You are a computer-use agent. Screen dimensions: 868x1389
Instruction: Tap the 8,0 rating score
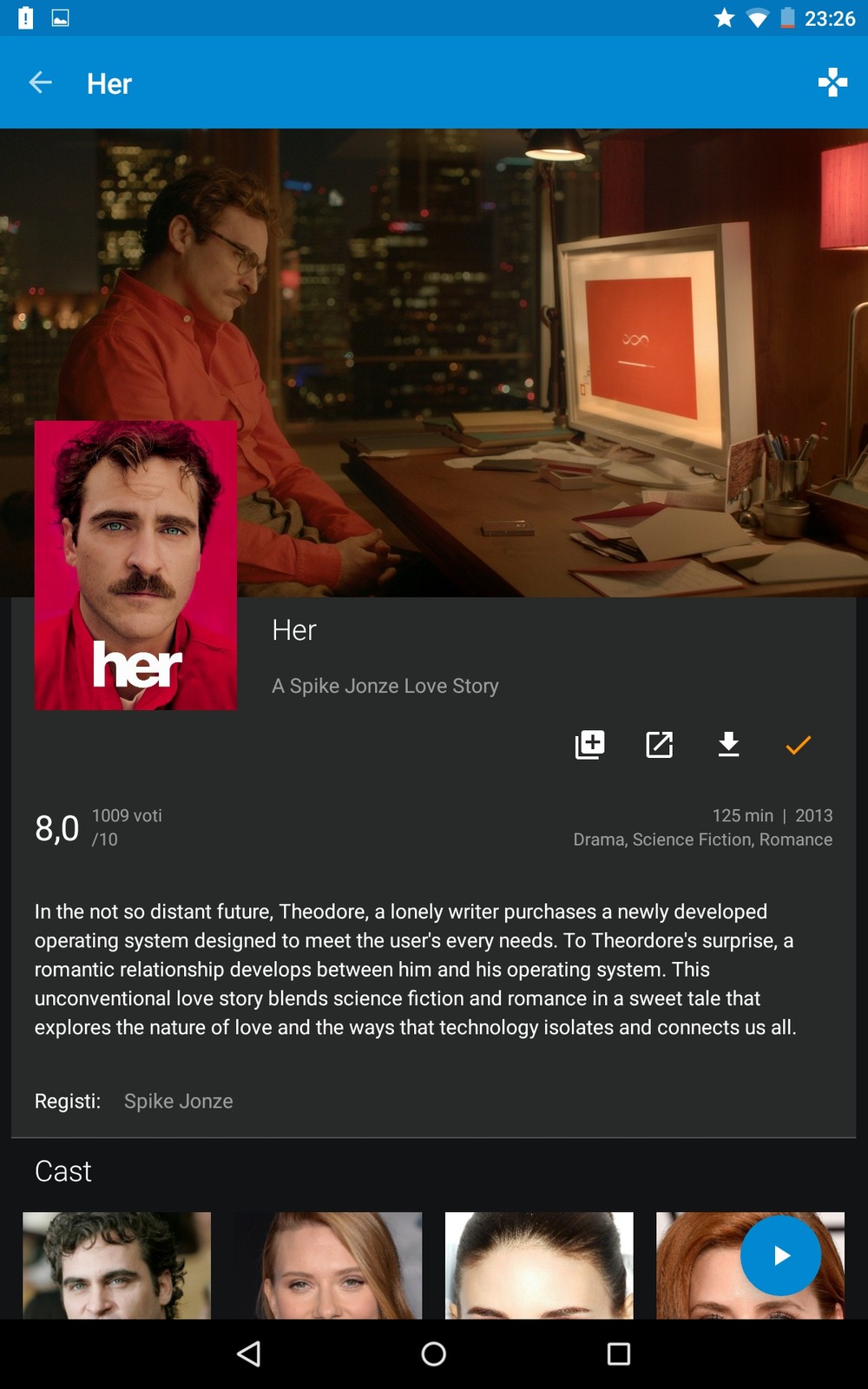(x=57, y=828)
